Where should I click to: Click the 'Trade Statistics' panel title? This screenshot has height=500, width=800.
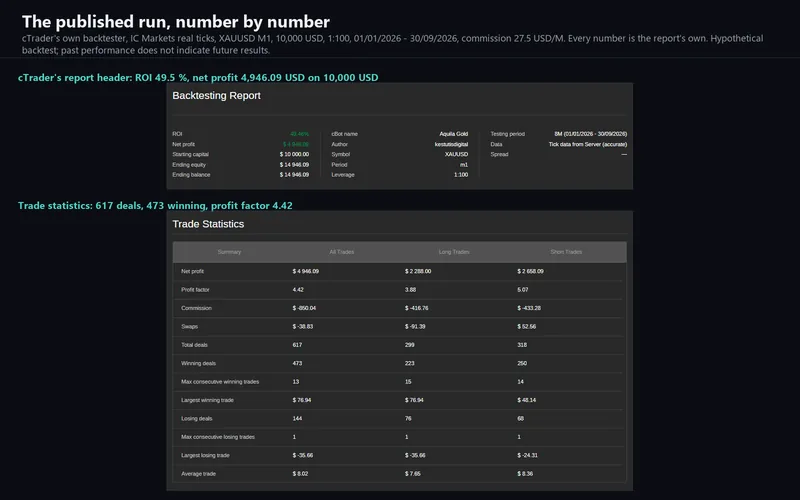(208, 224)
